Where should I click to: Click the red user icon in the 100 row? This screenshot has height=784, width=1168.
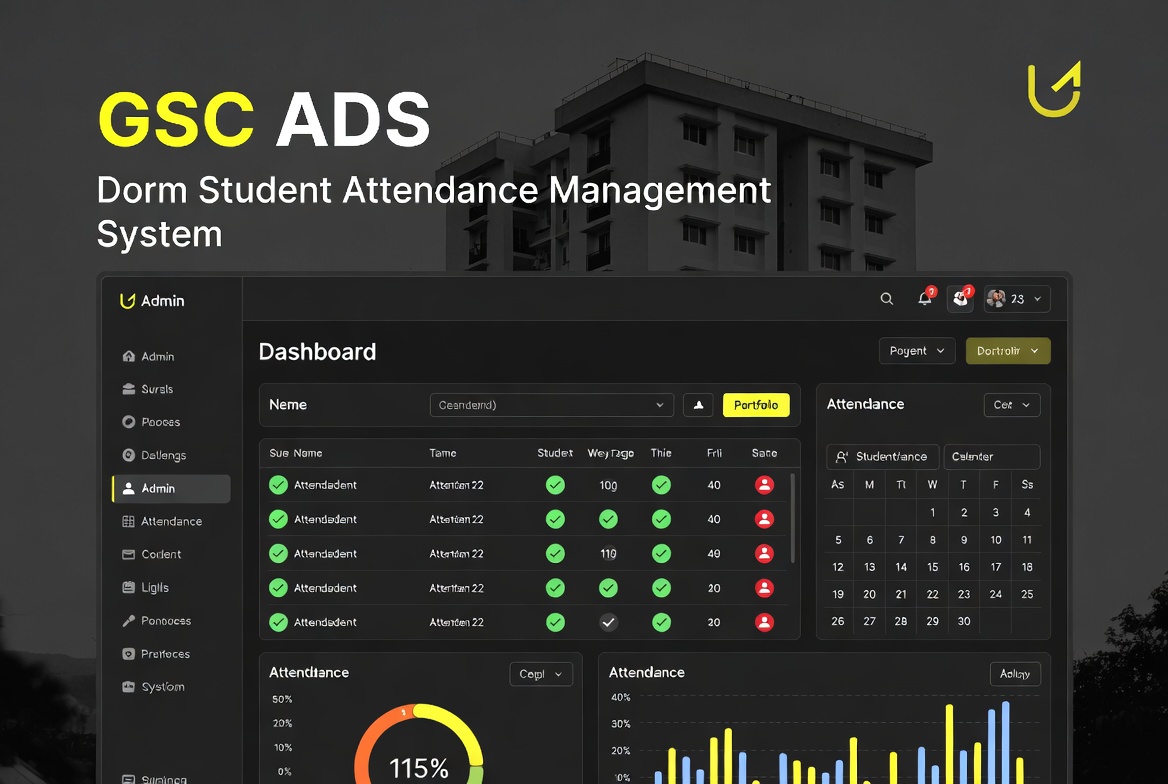[764, 485]
